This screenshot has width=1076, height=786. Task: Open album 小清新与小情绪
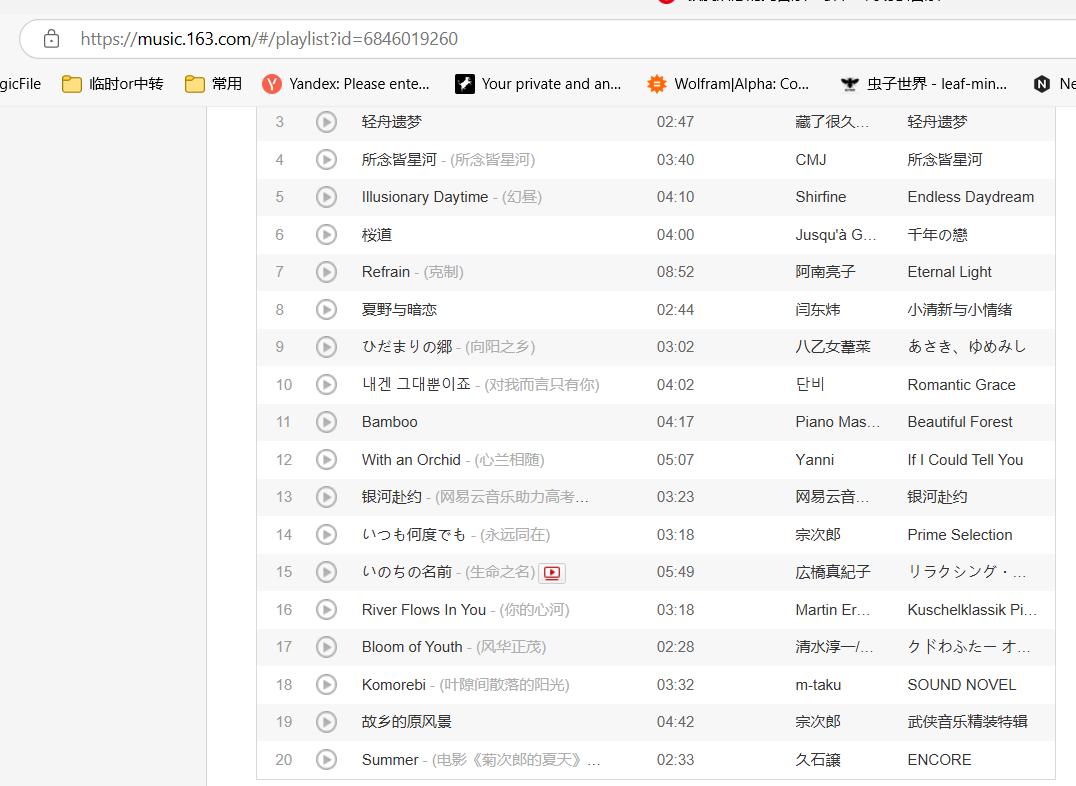(960, 310)
